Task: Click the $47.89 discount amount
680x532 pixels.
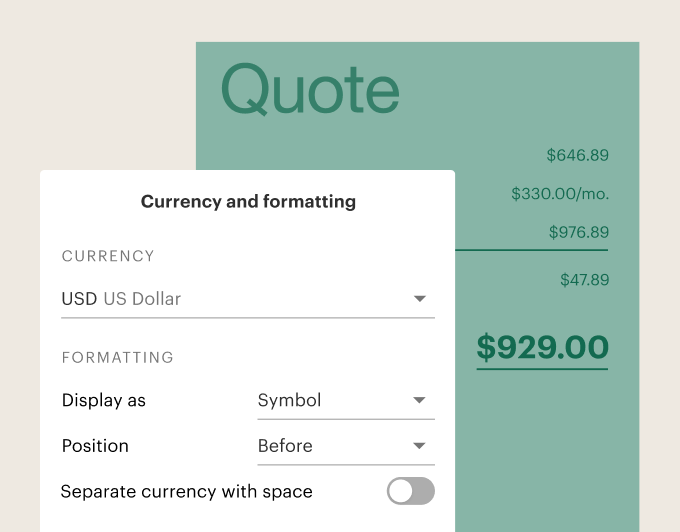Action: tap(584, 280)
